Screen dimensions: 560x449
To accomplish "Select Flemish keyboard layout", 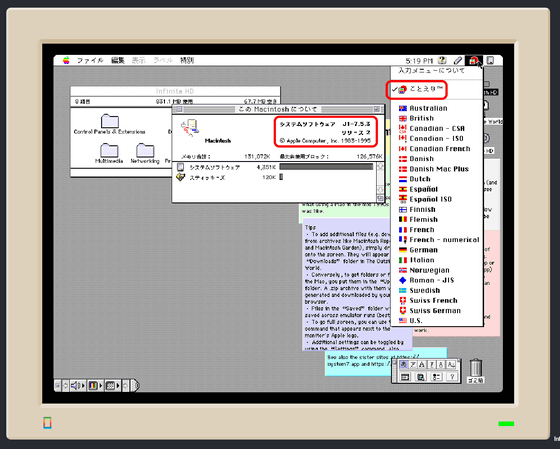I will [437, 220].
